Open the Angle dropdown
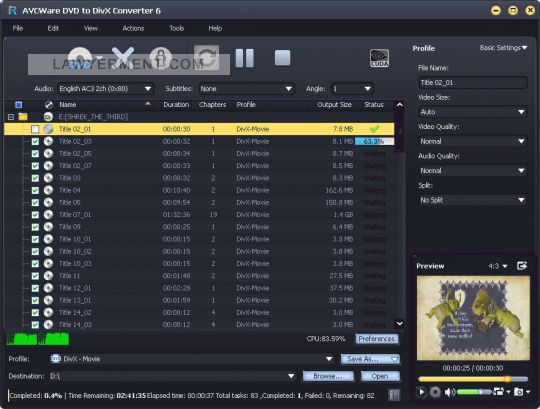This screenshot has width=540, height=409. point(352,89)
